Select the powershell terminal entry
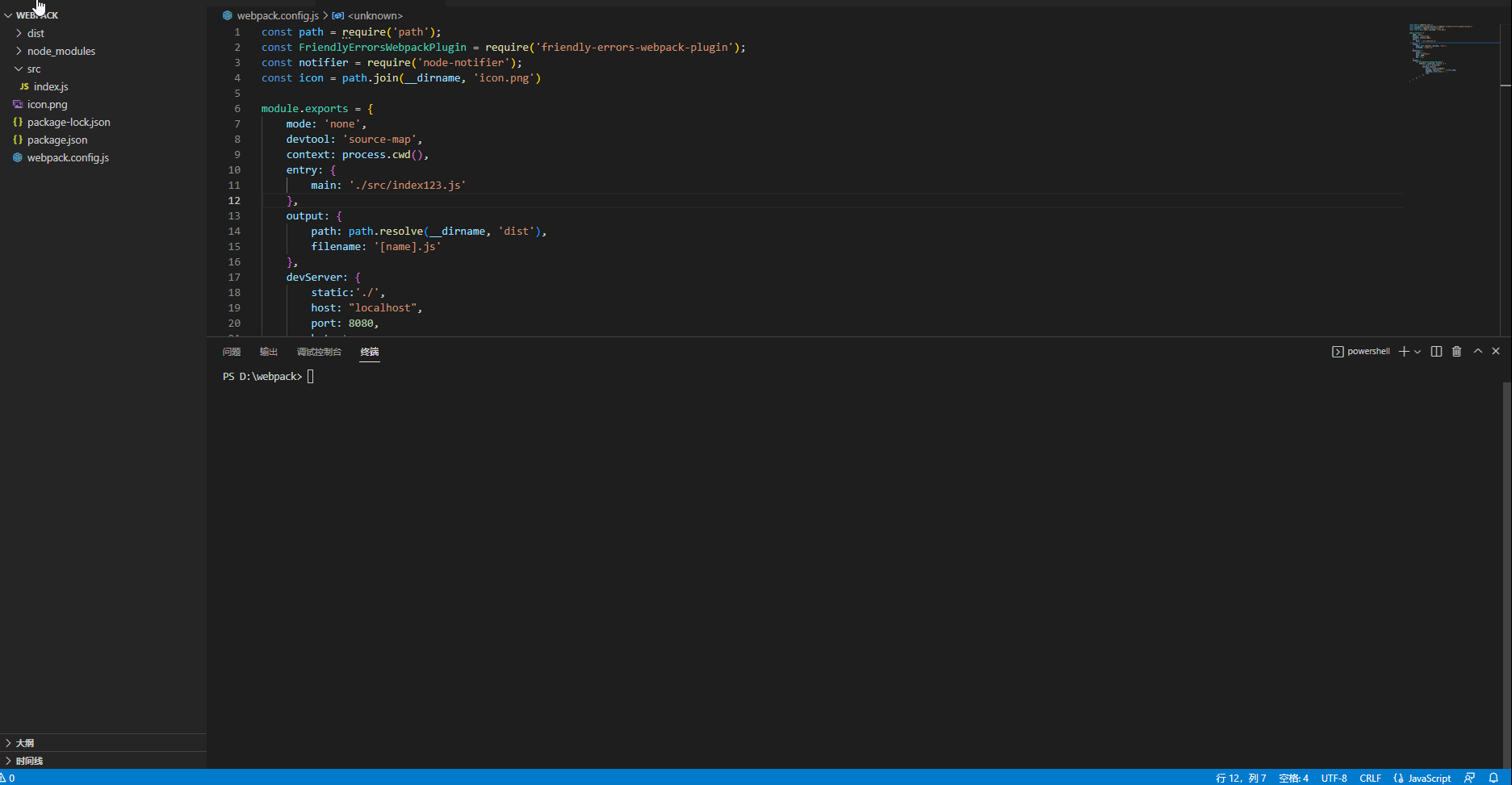The width and height of the screenshot is (1512, 785). (1367, 351)
